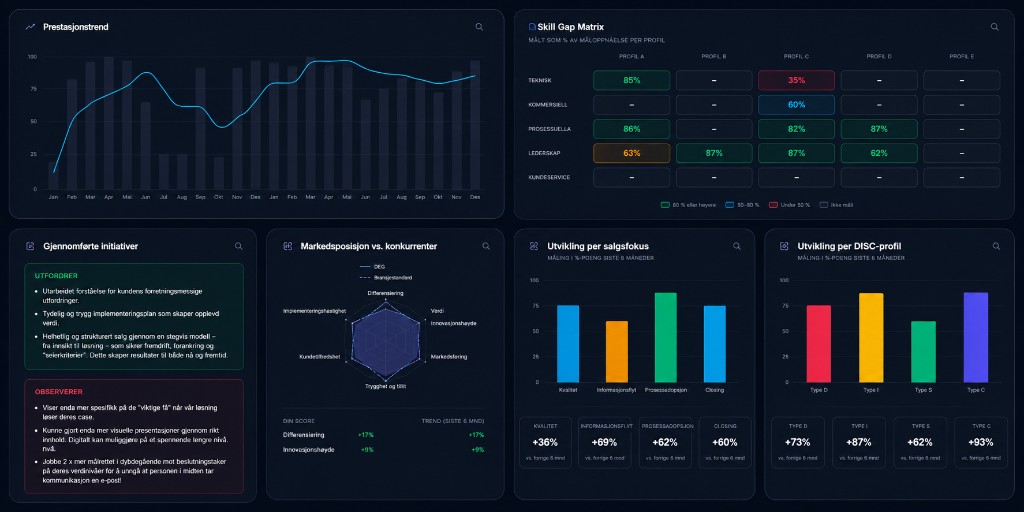Image resolution: width=1024 pixels, height=512 pixels.
Task: Click the icon beside the Utvikling per salgsfokus title
Action: (534, 246)
